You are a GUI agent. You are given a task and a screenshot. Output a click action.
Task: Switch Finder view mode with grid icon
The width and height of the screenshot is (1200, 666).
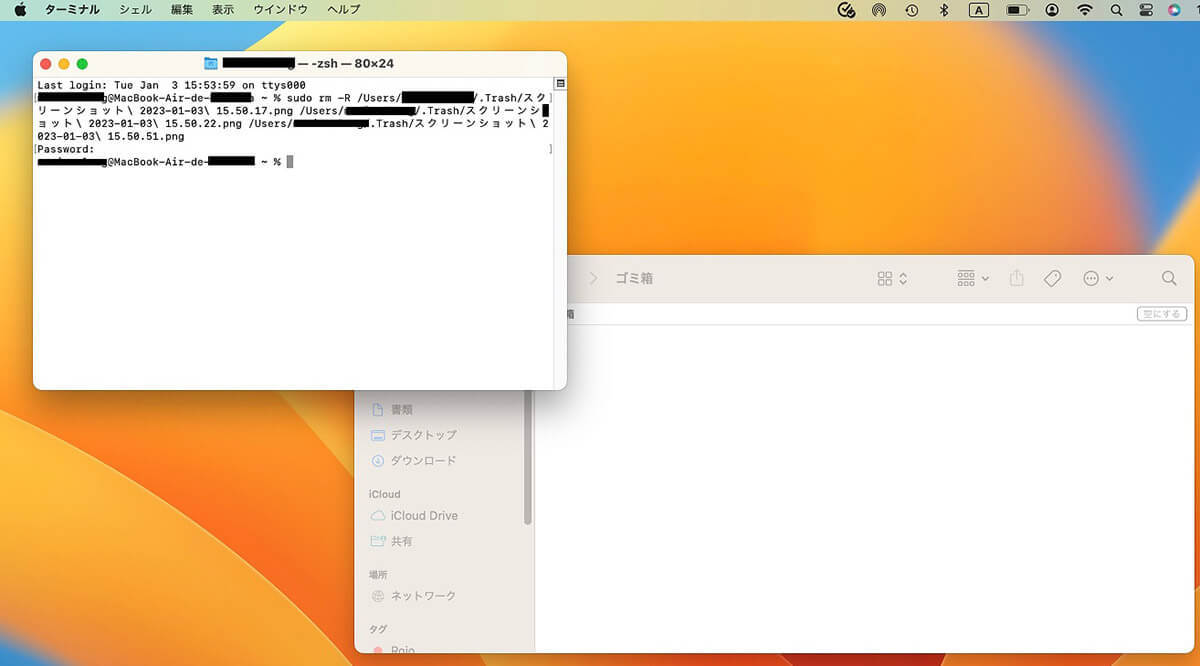(892, 279)
